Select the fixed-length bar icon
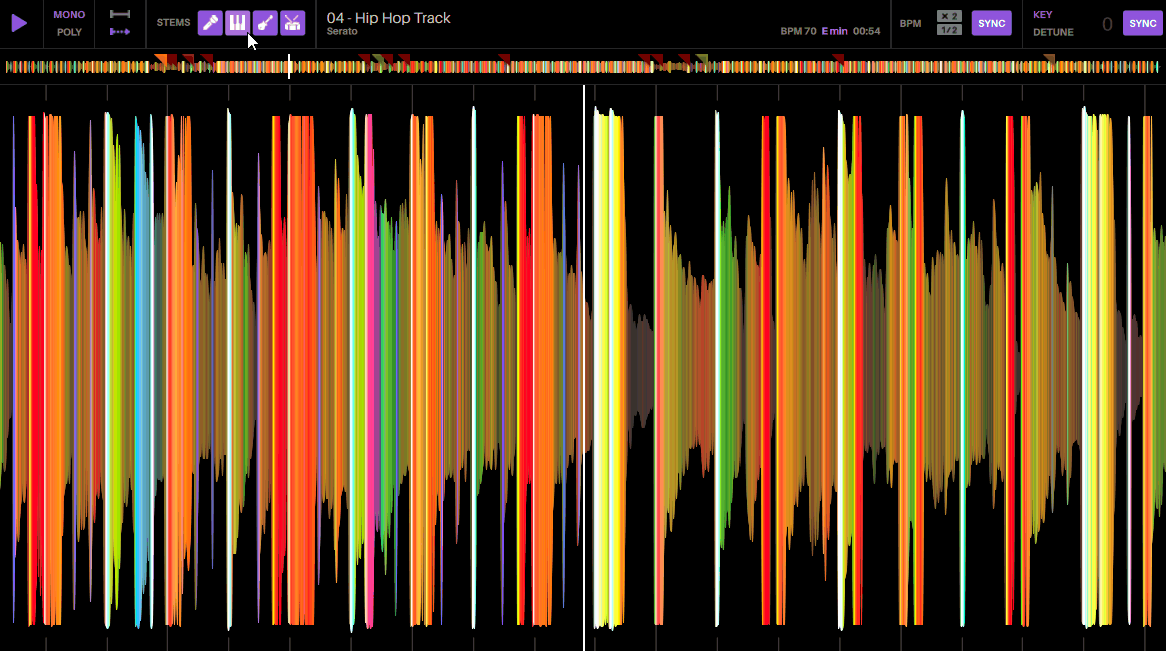Image resolution: width=1166 pixels, height=651 pixels. click(x=120, y=14)
